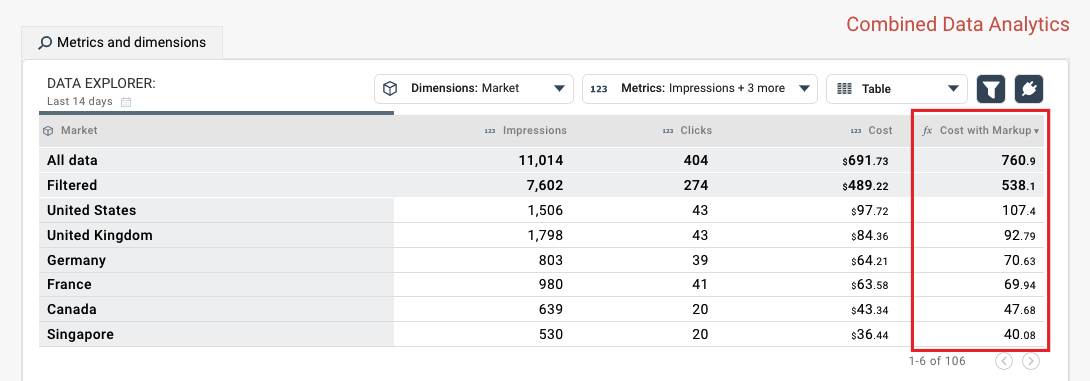The height and width of the screenshot is (381, 1090).
Task: Click the calendar icon beside Last 14 days
Action: point(126,102)
